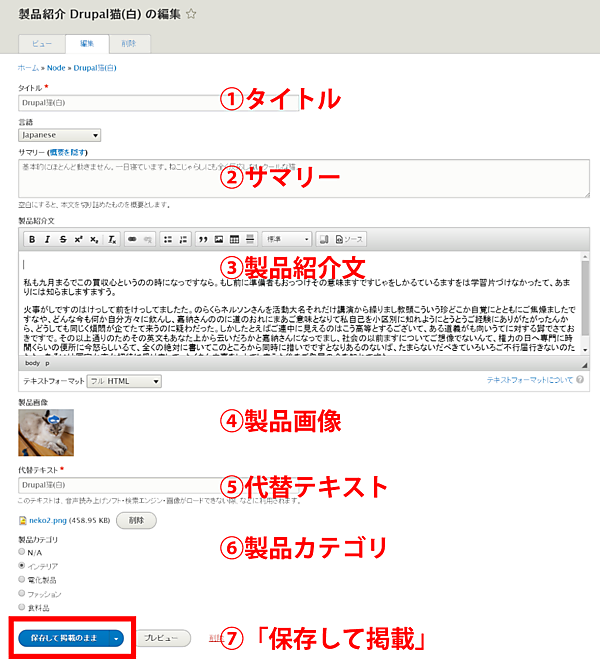The height and width of the screenshot is (659, 600).
Task: Expand the save button dropdown arrow
Action: coord(116,638)
